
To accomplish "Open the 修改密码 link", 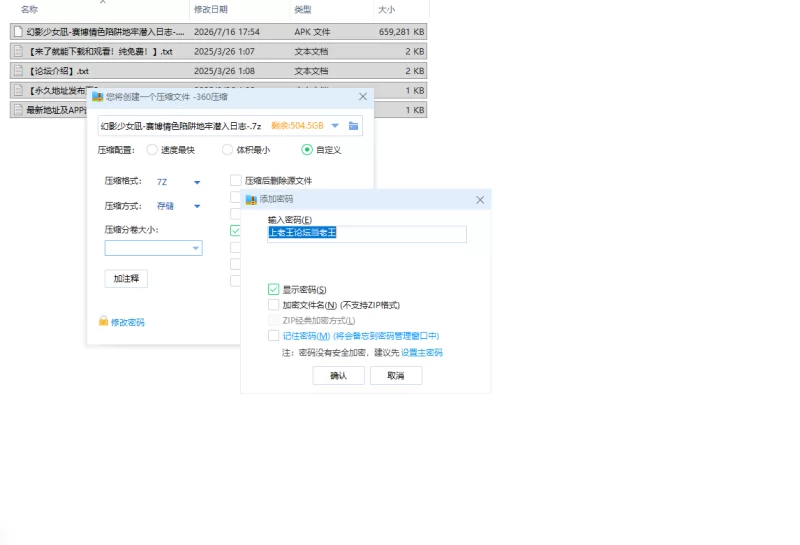I will click(x=128, y=322).
